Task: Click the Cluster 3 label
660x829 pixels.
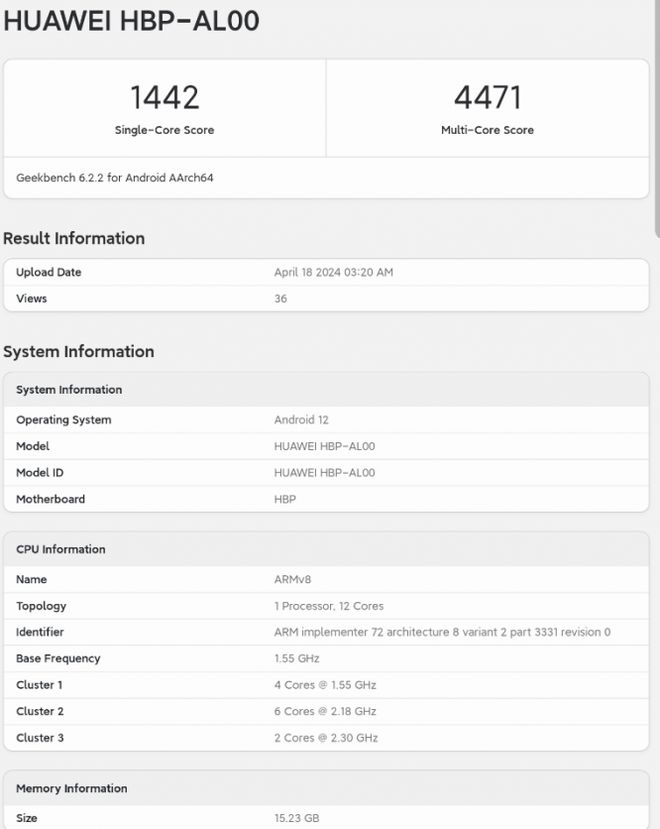Action: (40, 738)
